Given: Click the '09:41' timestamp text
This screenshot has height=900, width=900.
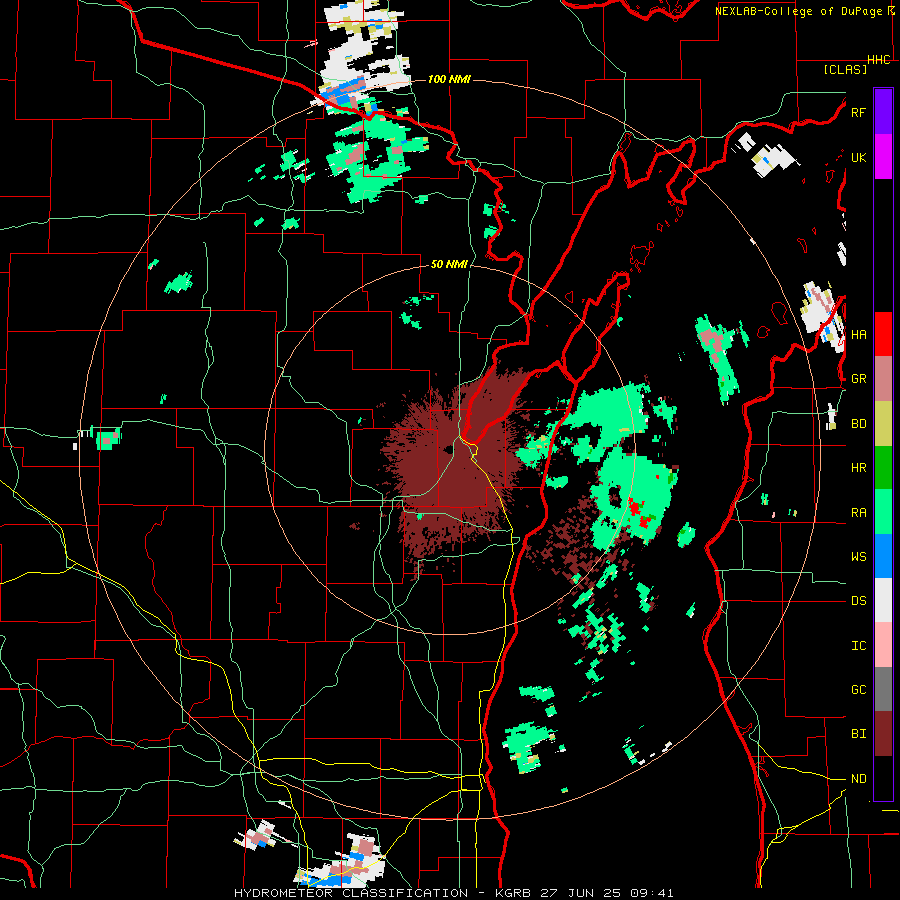Looking at the screenshot, I should pos(654,893).
